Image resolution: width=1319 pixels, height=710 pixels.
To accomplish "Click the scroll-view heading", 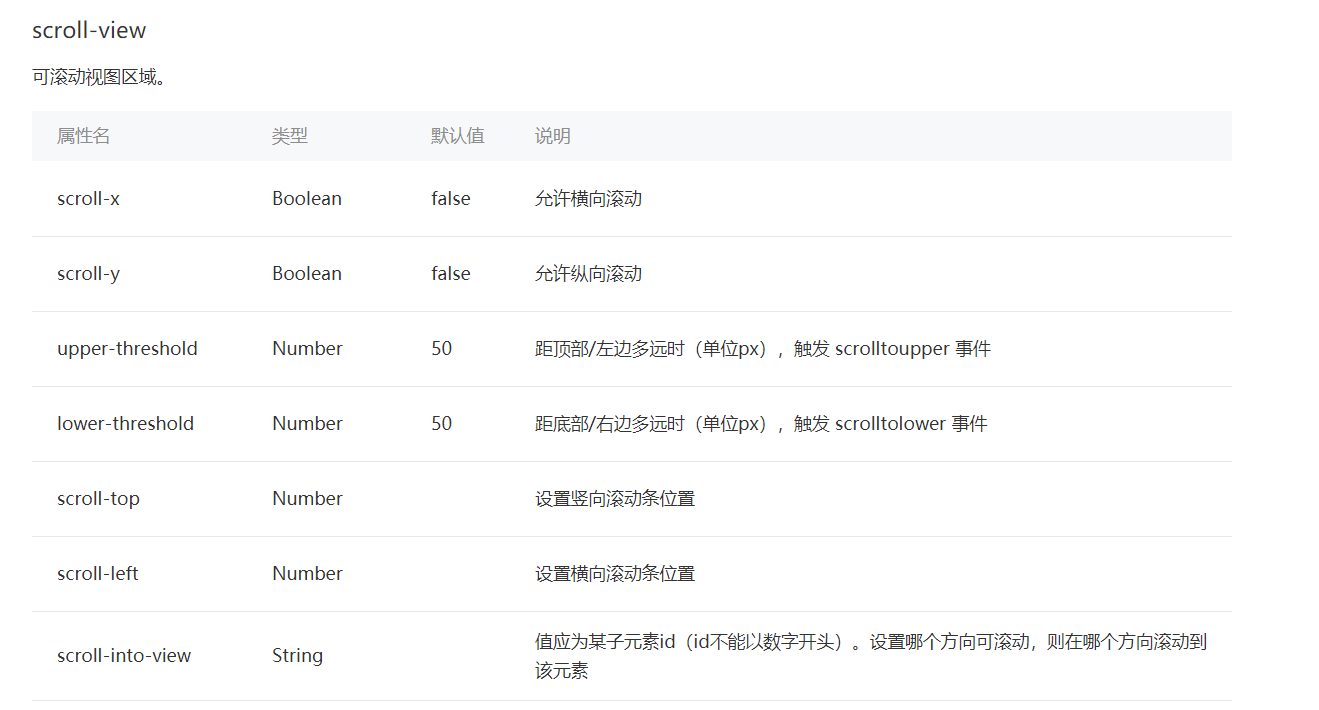I will (x=89, y=31).
